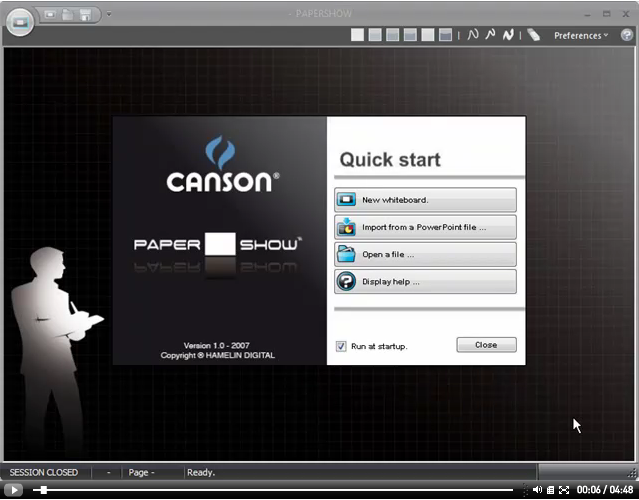Screen dimensions: 639x500
Task: Click the video chapters list icon
Action: (550, 490)
